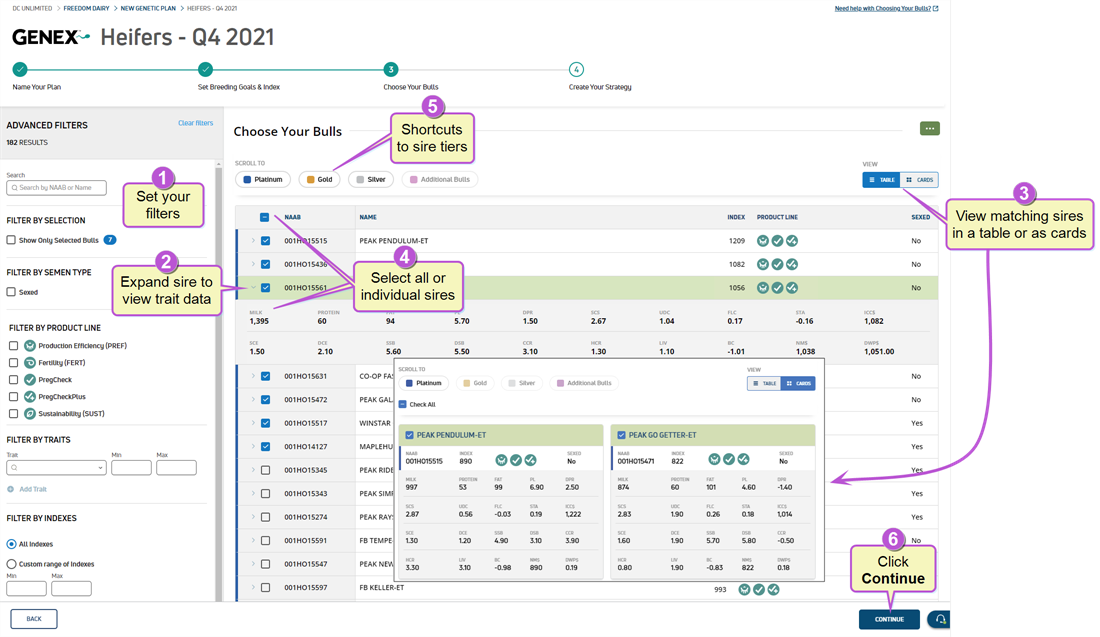Click the Production Efficiency (PREF) product icon
The width and height of the screenshot is (1100, 637).
pyautogui.click(x=30, y=346)
